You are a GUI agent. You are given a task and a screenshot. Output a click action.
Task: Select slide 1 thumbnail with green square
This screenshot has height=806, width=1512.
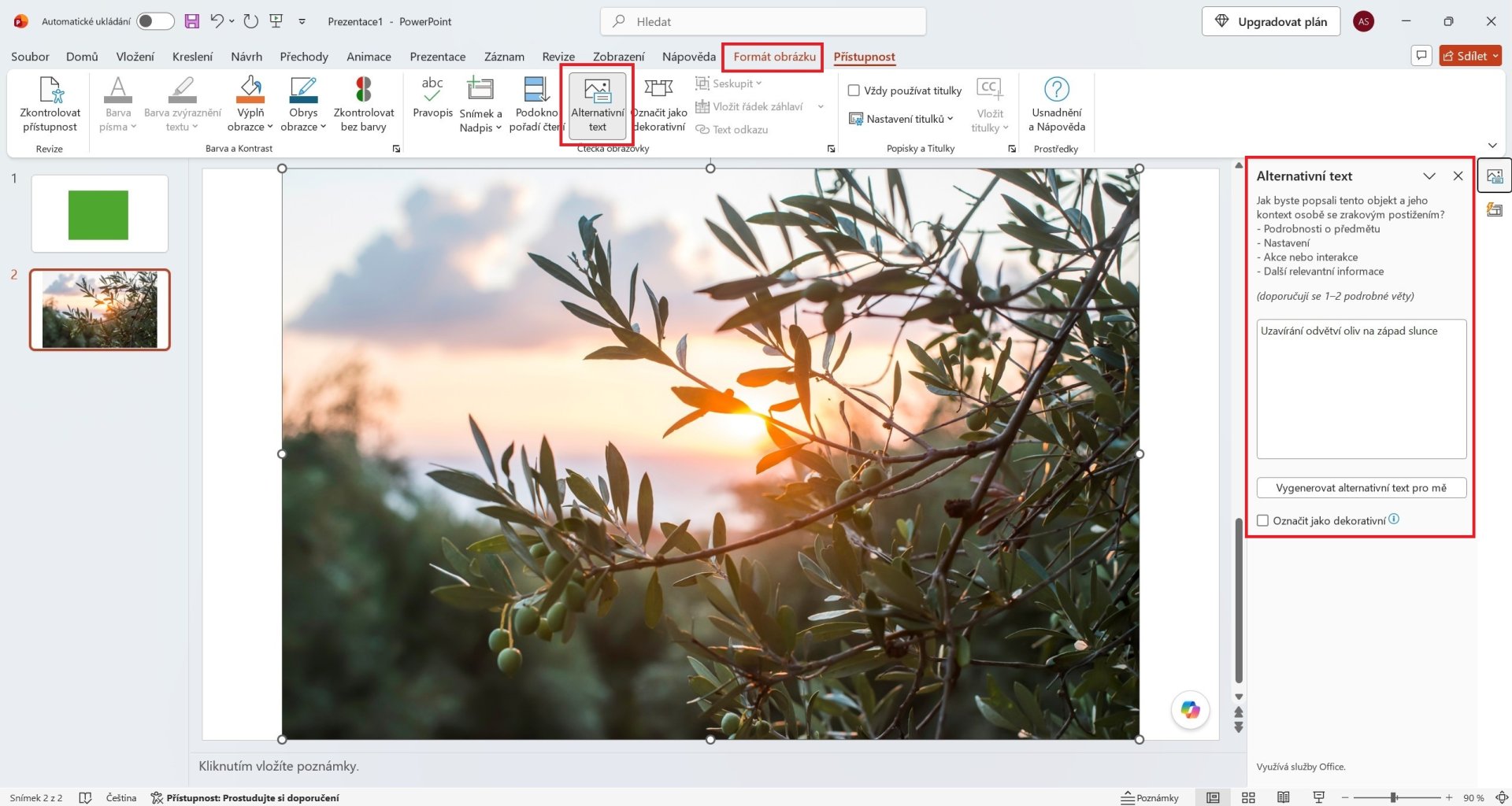click(99, 214)
